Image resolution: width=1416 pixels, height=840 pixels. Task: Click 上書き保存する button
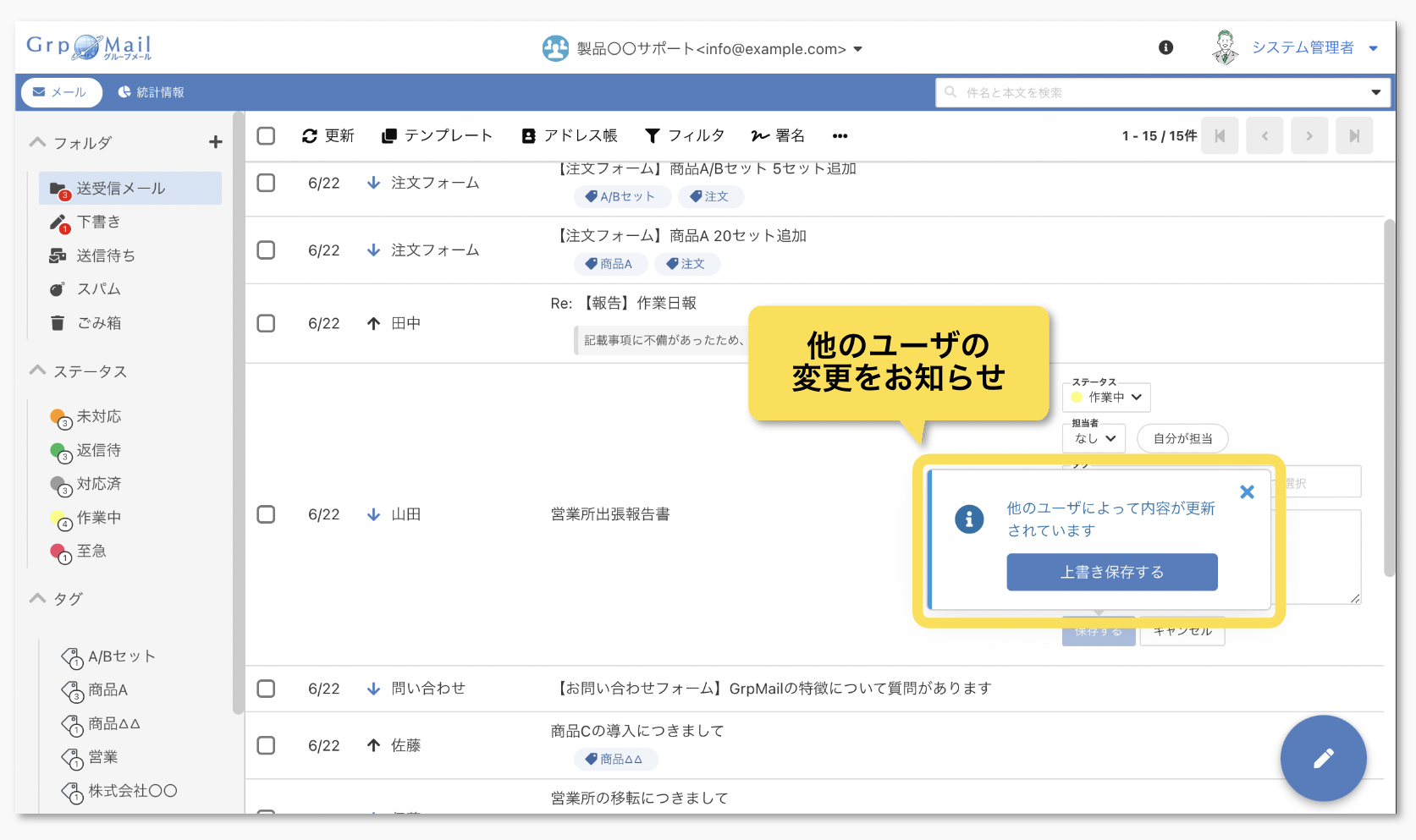pos(1112,572)
